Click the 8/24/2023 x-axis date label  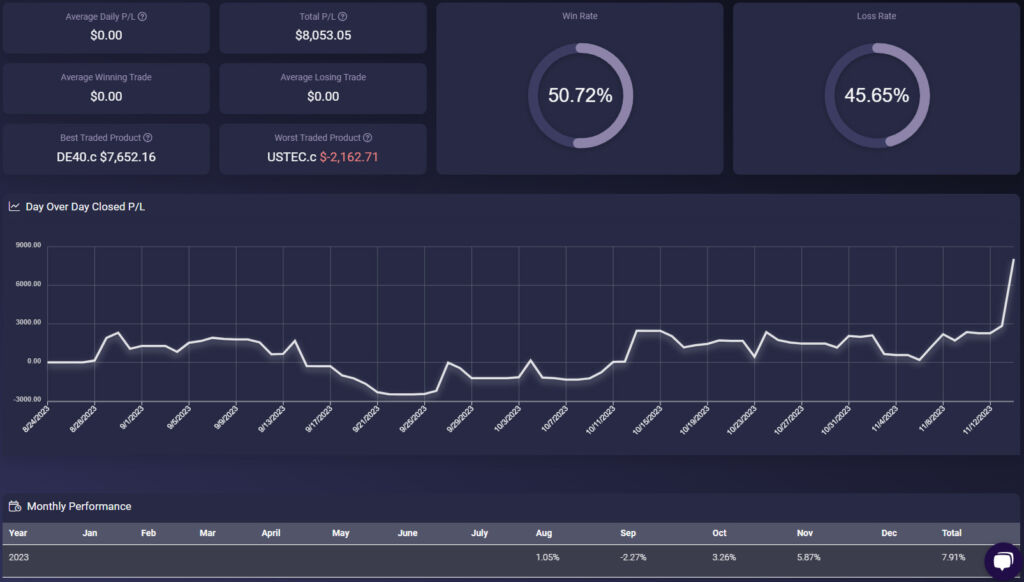coord(37,419)
